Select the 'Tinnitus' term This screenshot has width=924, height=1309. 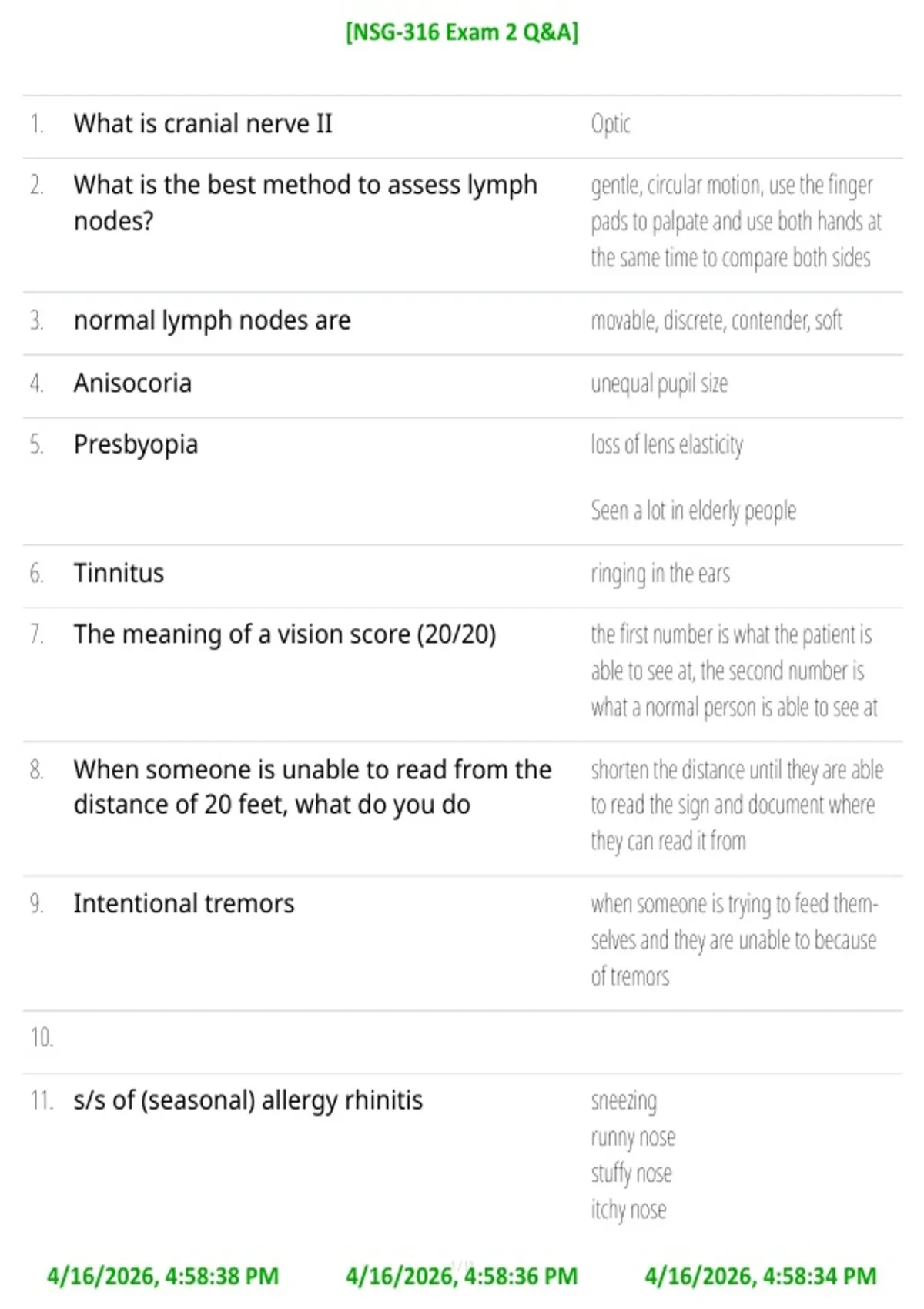pyautogui.click(x=119, y=573)
